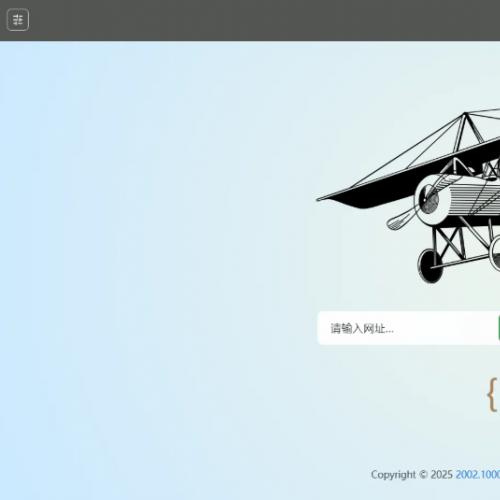Click the airplane's front landing wheel
This screenshot has width=500, height=500.
click(430, 266)
